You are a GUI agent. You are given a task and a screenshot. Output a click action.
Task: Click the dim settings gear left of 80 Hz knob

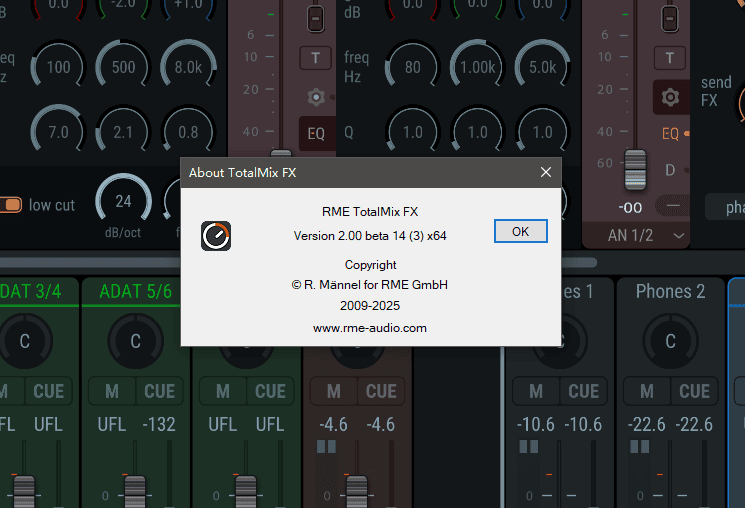(x=316, y=97)
